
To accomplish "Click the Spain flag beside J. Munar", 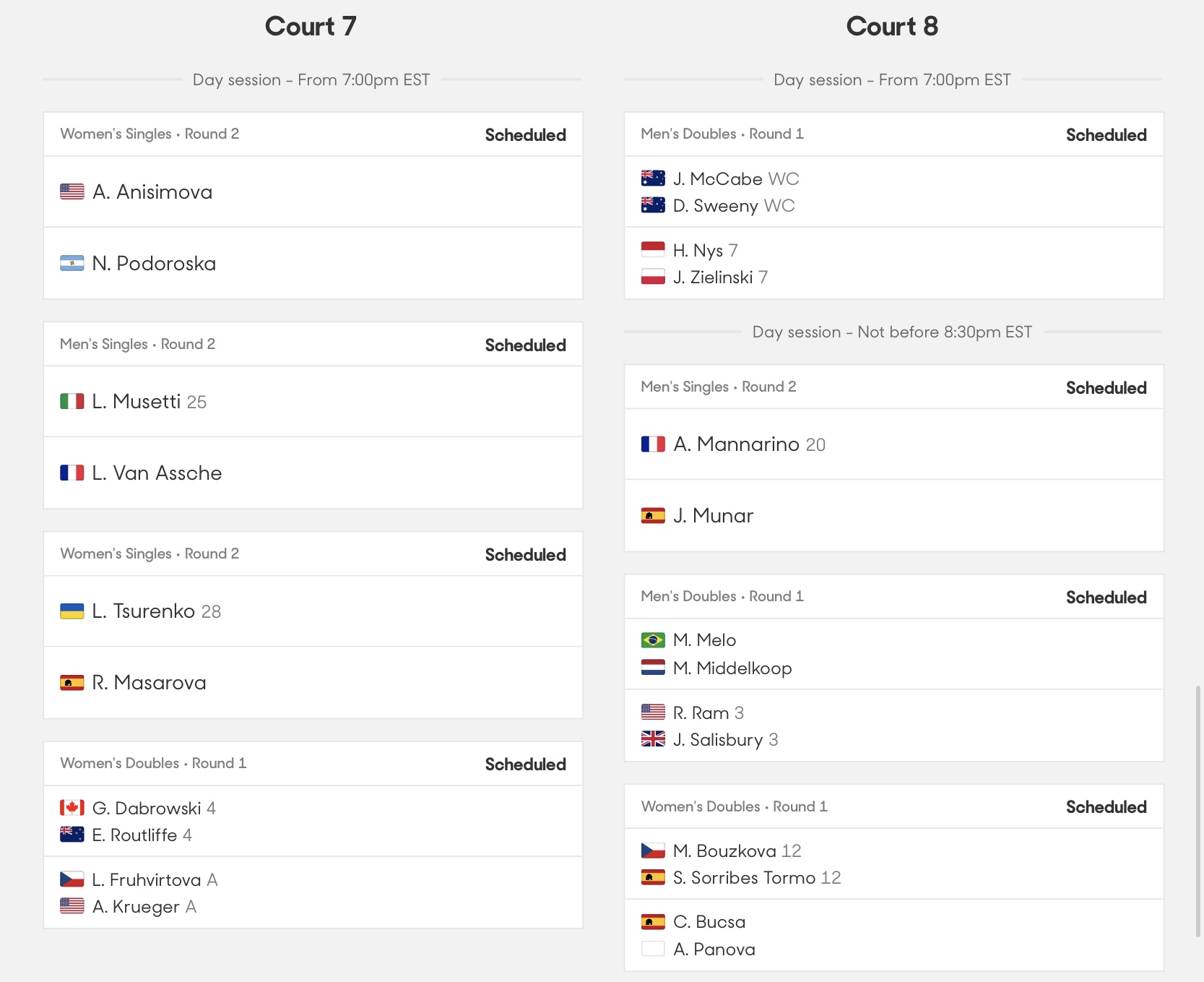I will 653,515.
